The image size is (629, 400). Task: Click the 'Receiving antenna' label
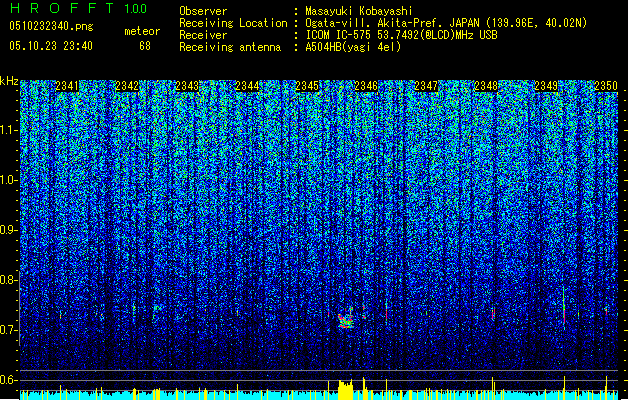[230, 47]
